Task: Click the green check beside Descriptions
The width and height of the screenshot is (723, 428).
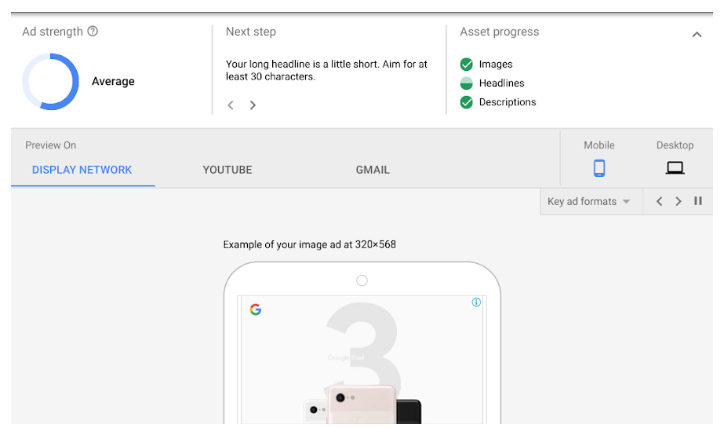Action: coord(467,102)
